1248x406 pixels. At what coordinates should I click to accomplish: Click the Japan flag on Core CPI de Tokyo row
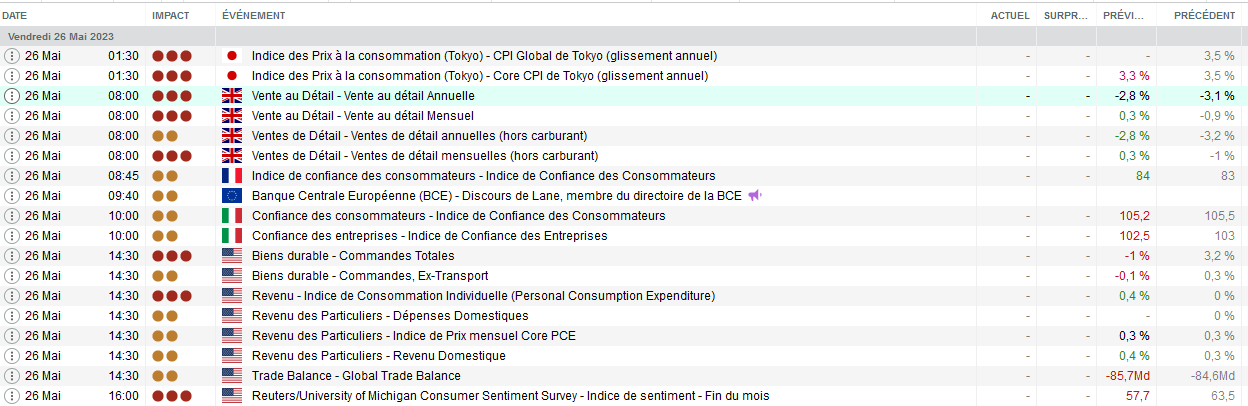pos(231,76)
